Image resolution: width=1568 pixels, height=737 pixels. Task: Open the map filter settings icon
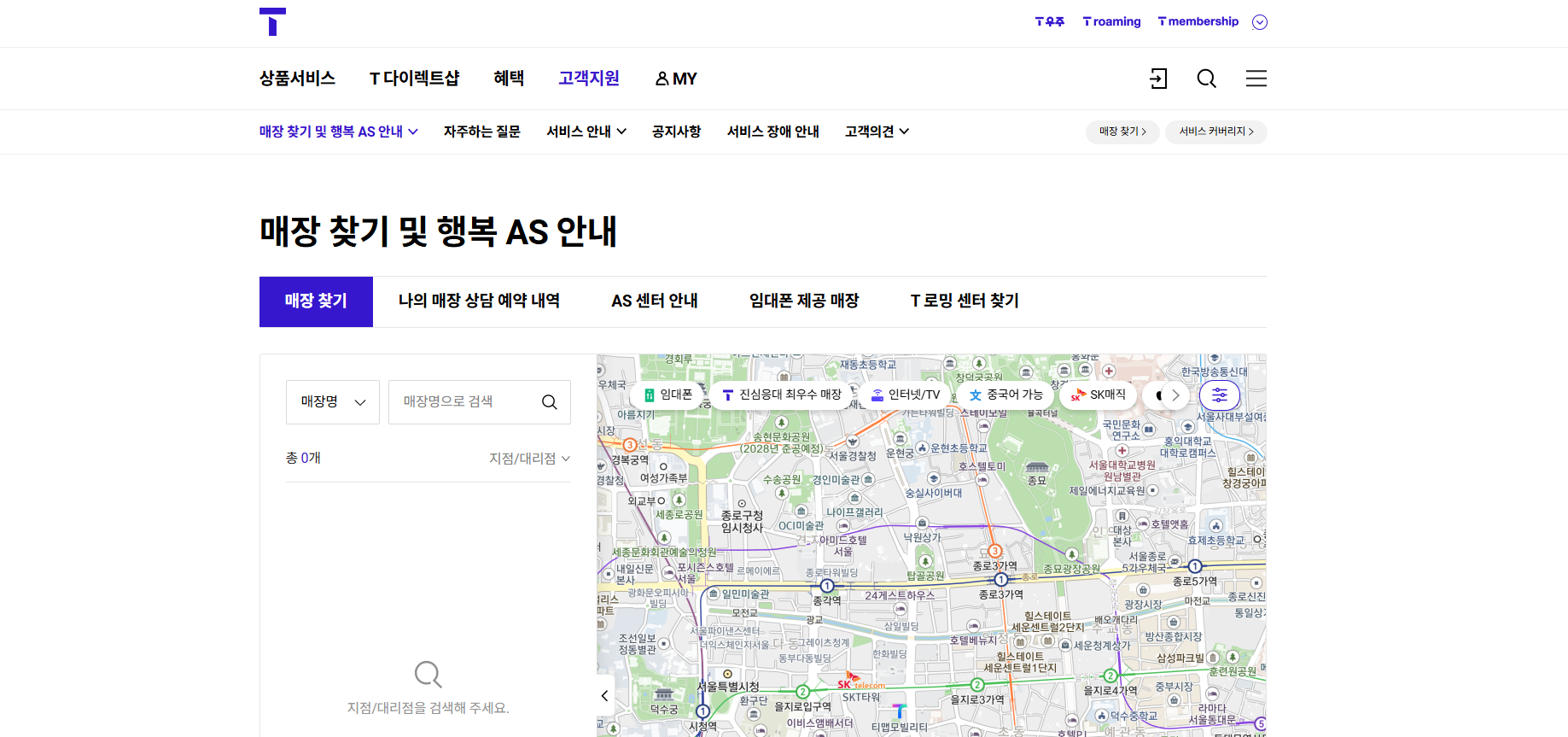[x=1220, y=395]
